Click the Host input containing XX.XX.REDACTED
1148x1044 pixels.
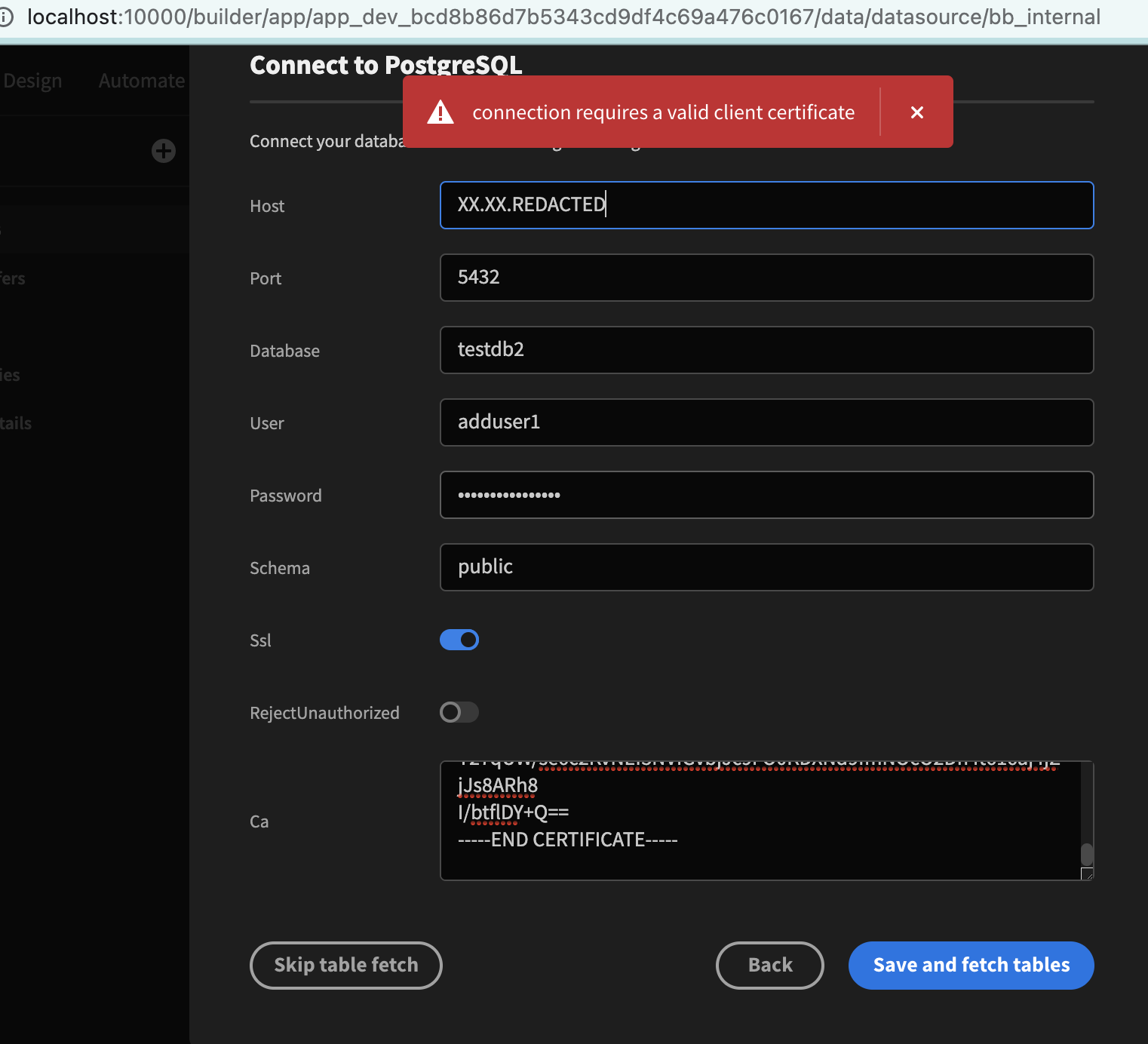click(x=766, y=205)
